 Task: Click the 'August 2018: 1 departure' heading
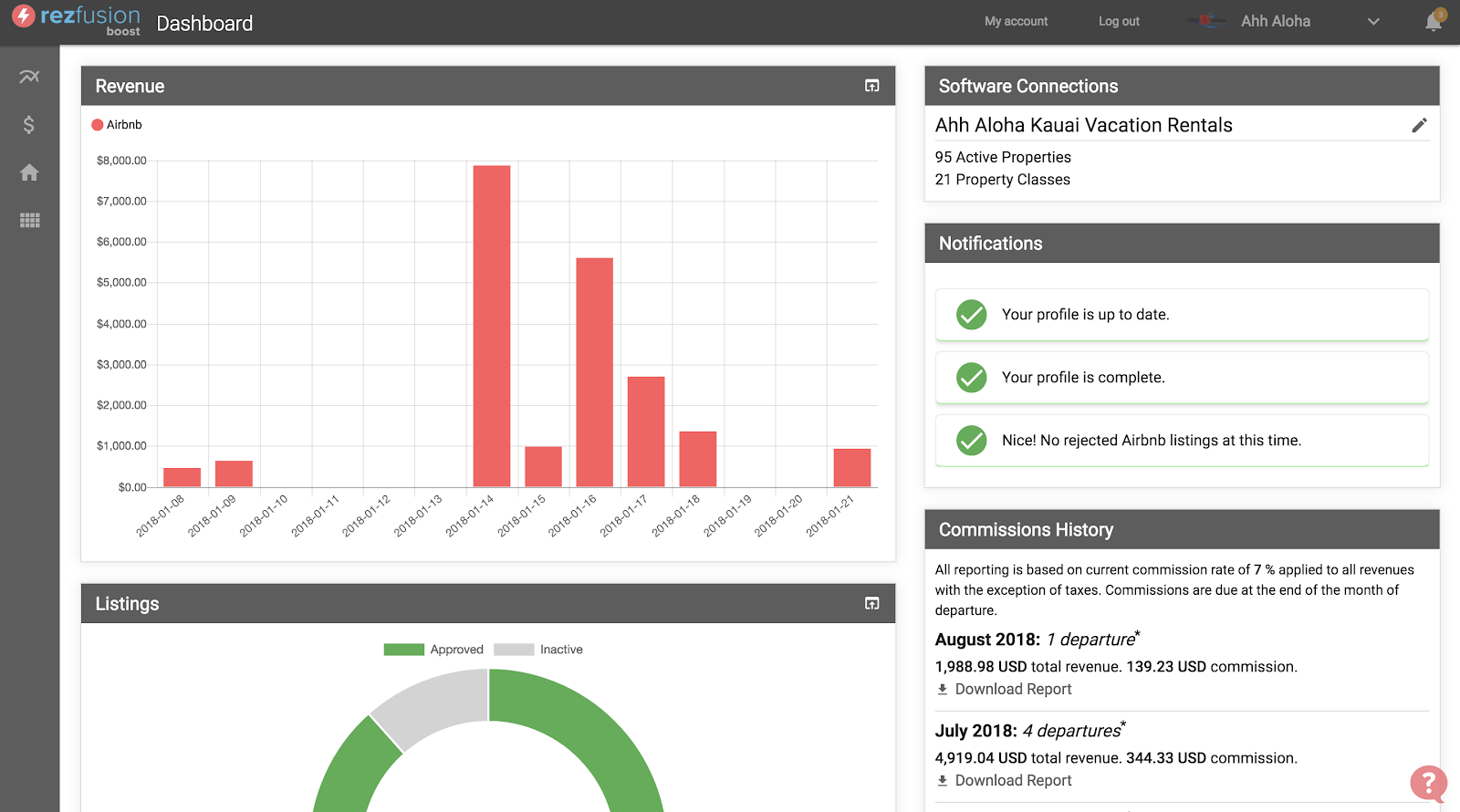click(1038, 639)
